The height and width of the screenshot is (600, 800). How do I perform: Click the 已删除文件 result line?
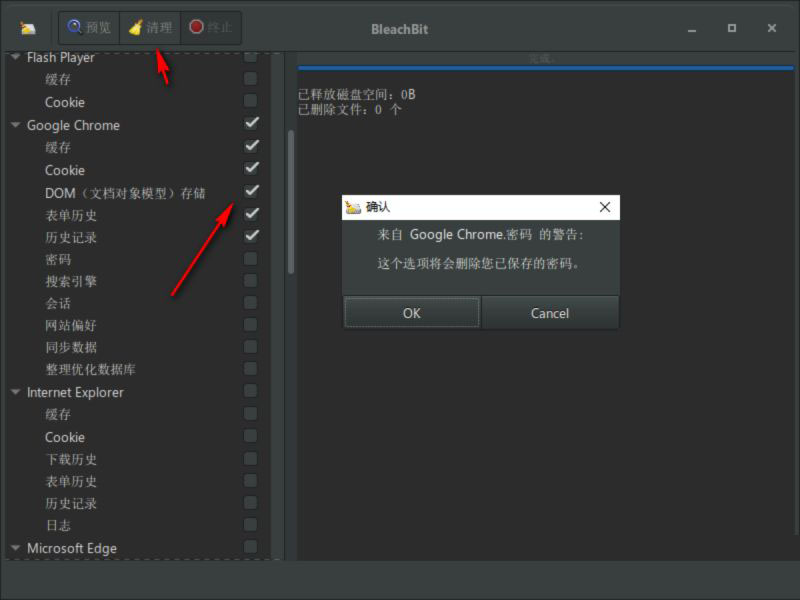(349, 110)
